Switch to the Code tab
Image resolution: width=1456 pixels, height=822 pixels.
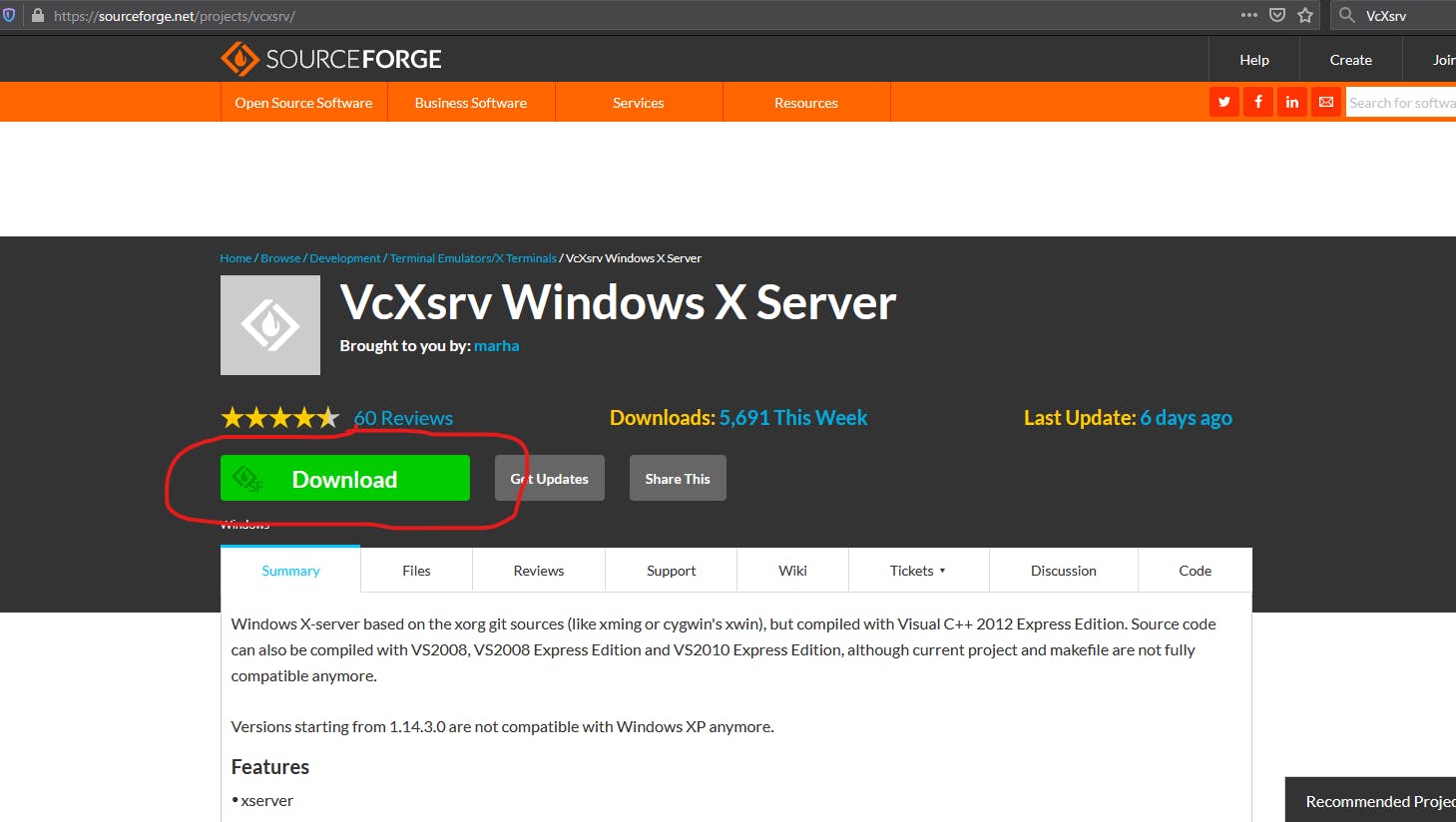(1195, 571)
